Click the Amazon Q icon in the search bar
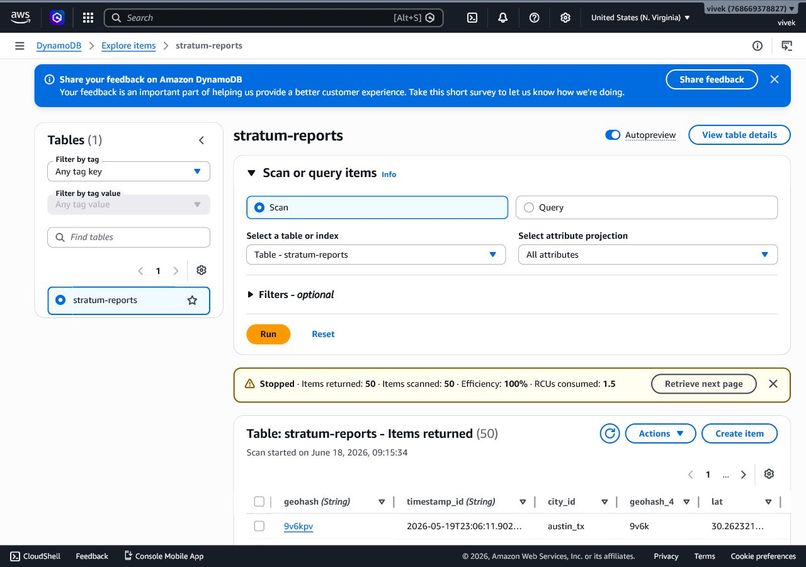Screen dimensions: 806x567 point(430,17)
